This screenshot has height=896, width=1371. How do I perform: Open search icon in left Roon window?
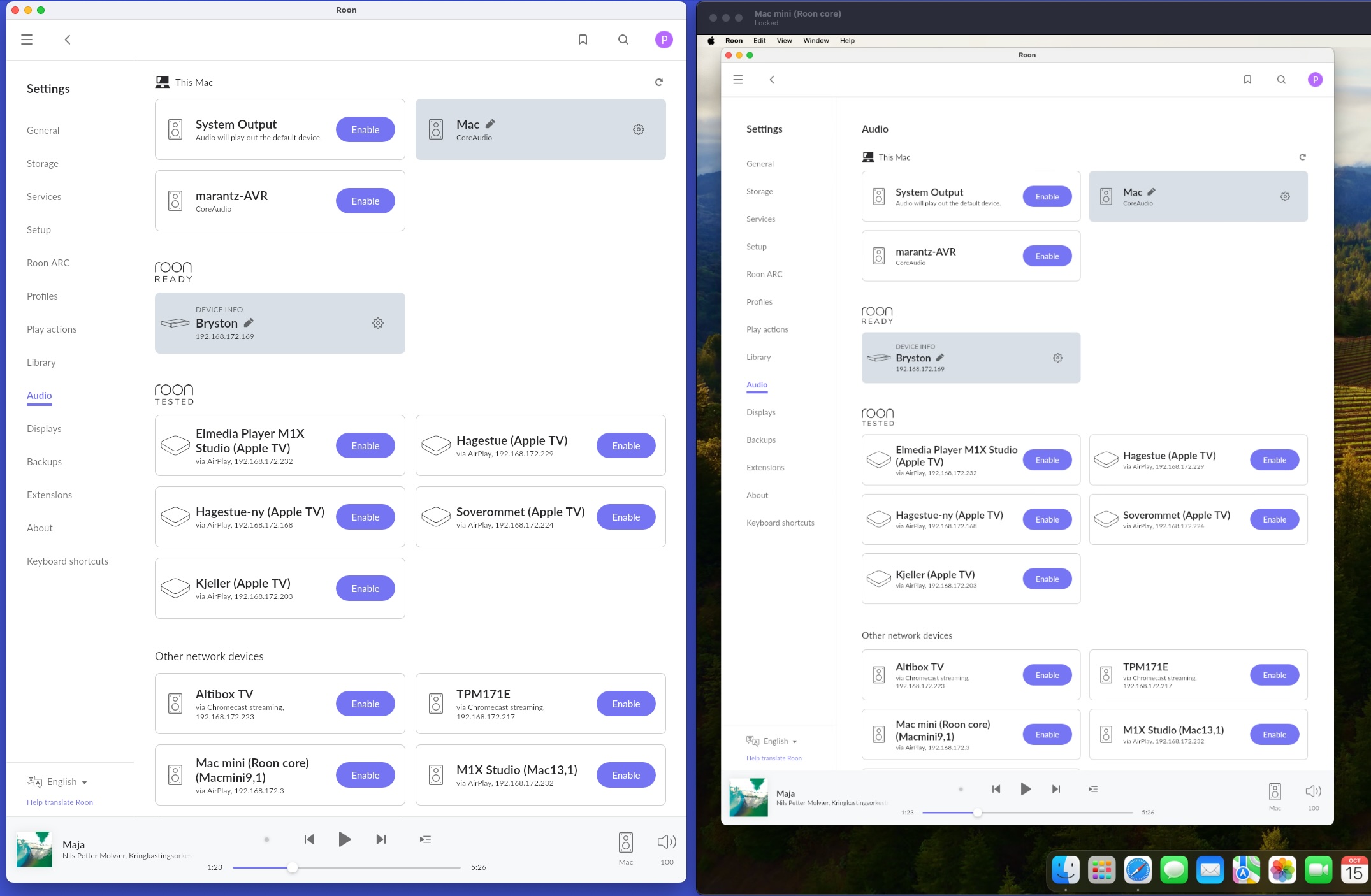623,40
